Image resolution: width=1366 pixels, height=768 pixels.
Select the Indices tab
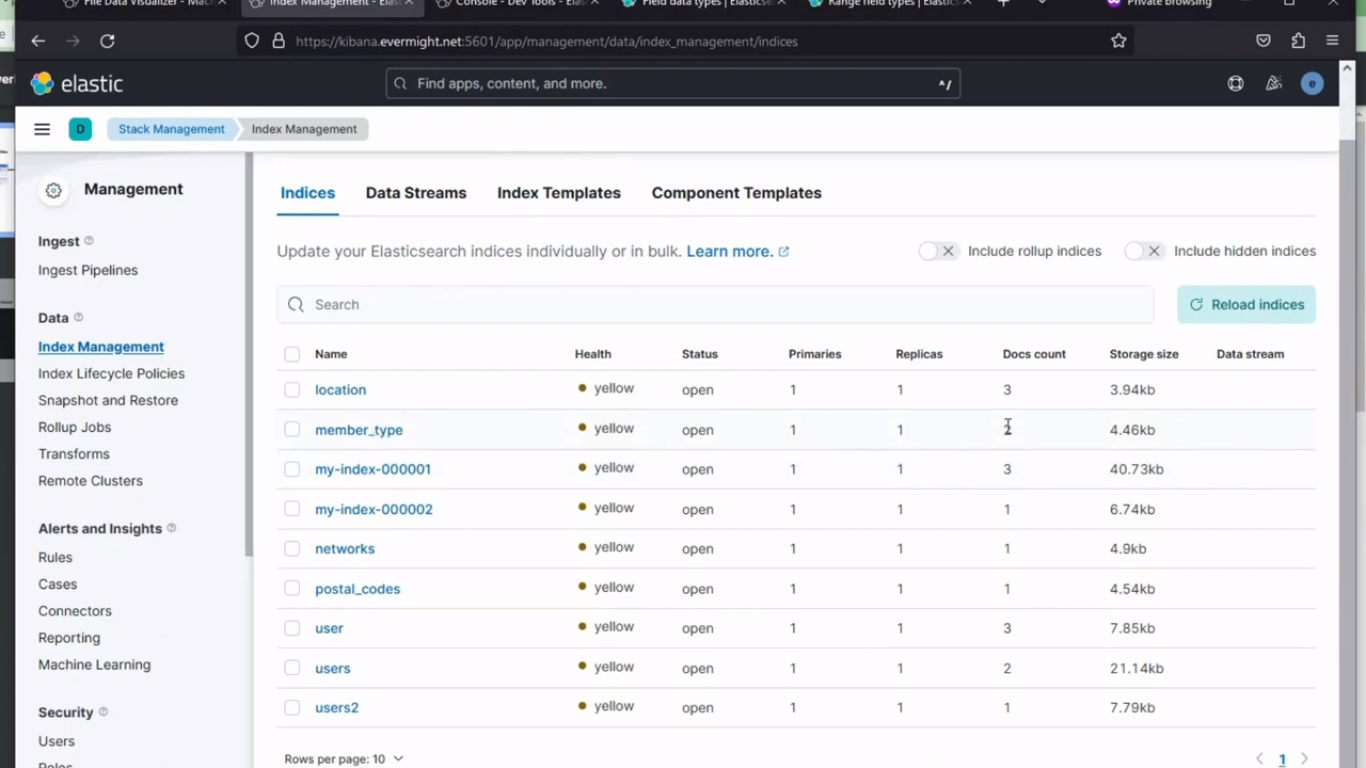point(308,193)
